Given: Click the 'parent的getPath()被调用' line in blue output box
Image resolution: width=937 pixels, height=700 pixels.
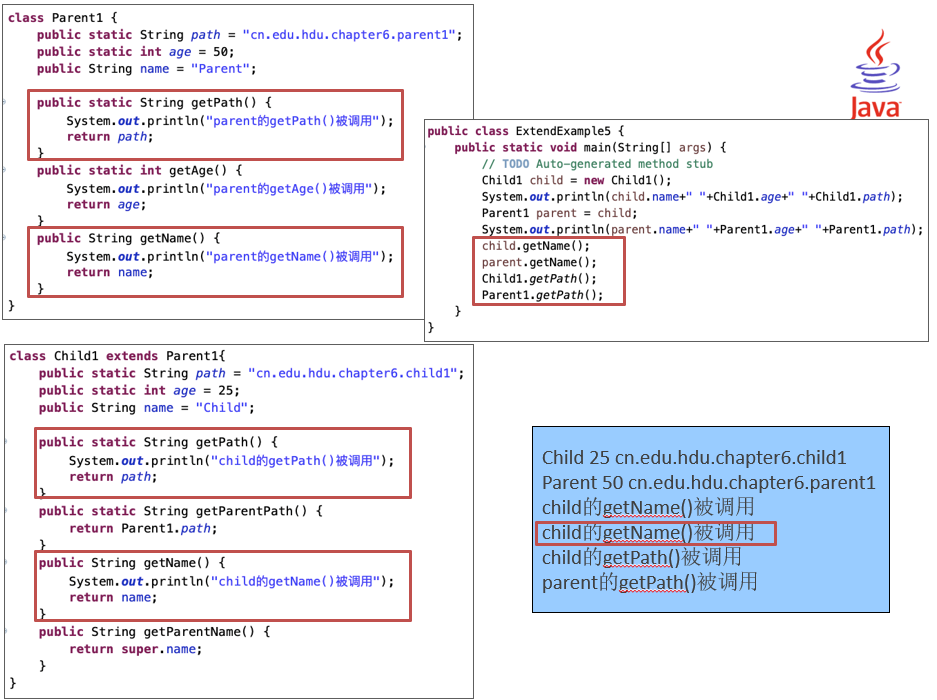Looking at the screenshot, I should [650, 582].
